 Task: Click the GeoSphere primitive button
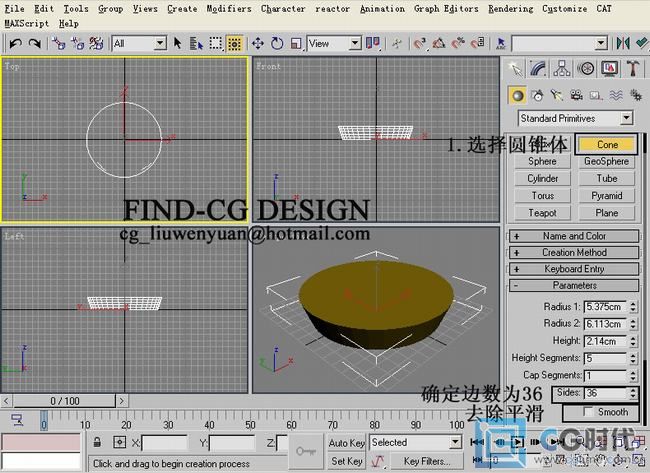(606, 161)
